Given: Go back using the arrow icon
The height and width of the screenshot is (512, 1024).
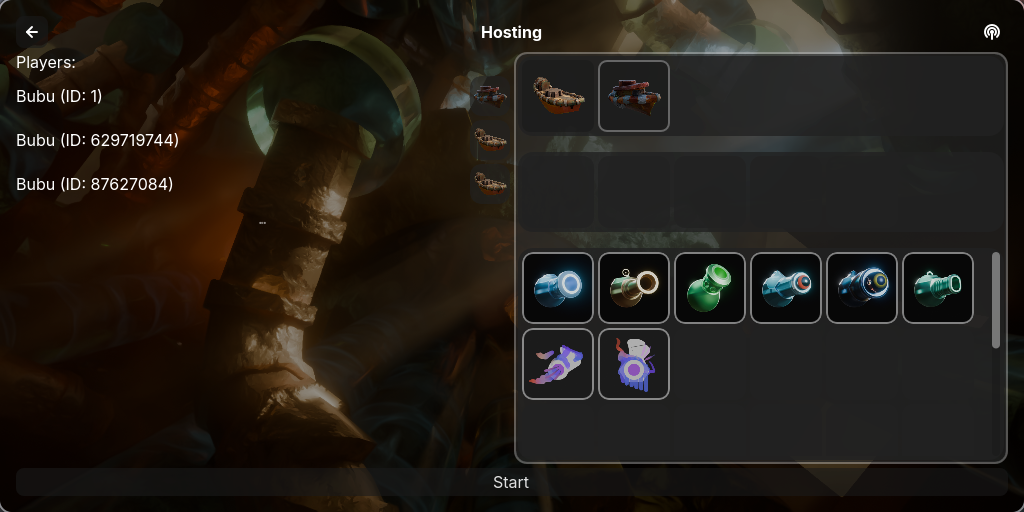Looking at the screenshot, I should pos(32,32).
